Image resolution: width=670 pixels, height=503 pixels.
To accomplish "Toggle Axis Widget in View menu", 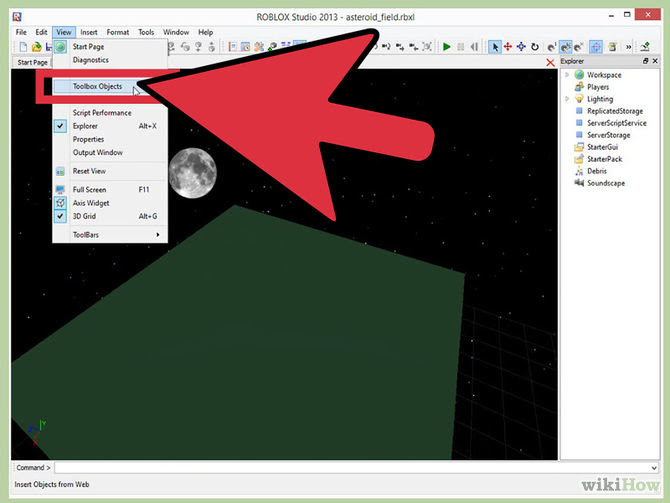I will coord(110,203).
